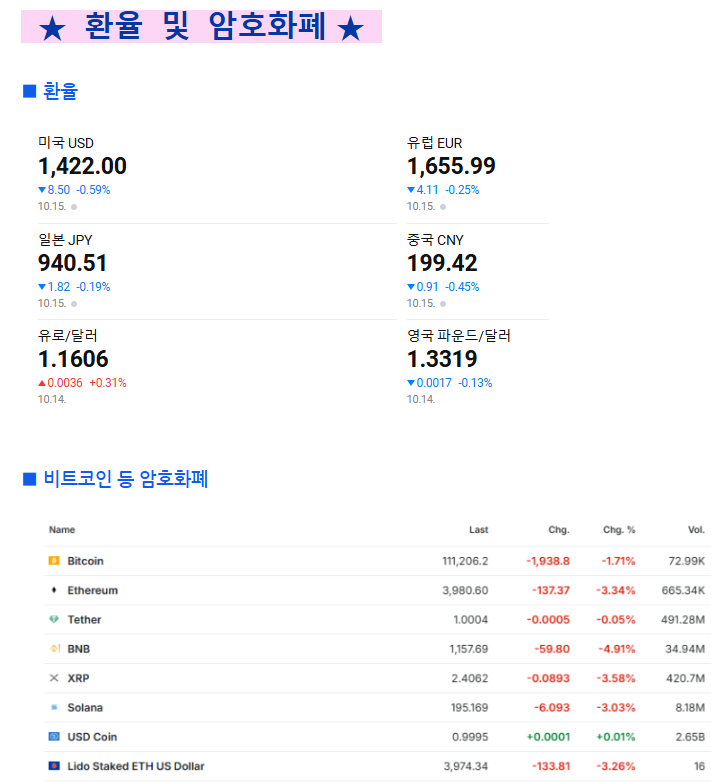This screenshot has width=711, height=782.
Task: Open the 유로/달러 rate entry
Action: pyautogui.click(x=73, y=359)
